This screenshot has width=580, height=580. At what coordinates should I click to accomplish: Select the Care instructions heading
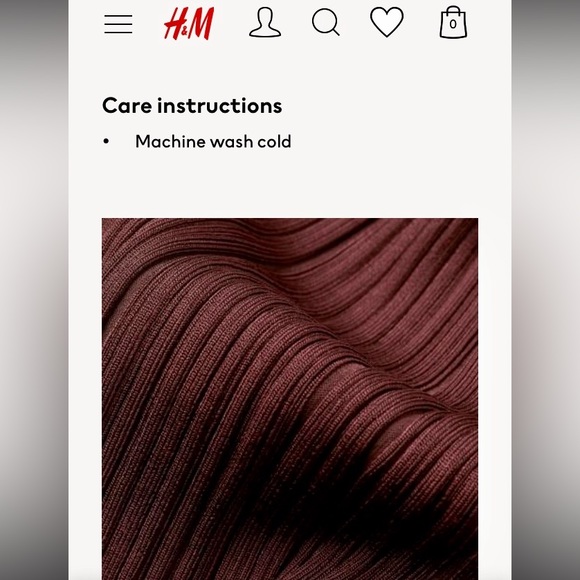pos(192,105)
